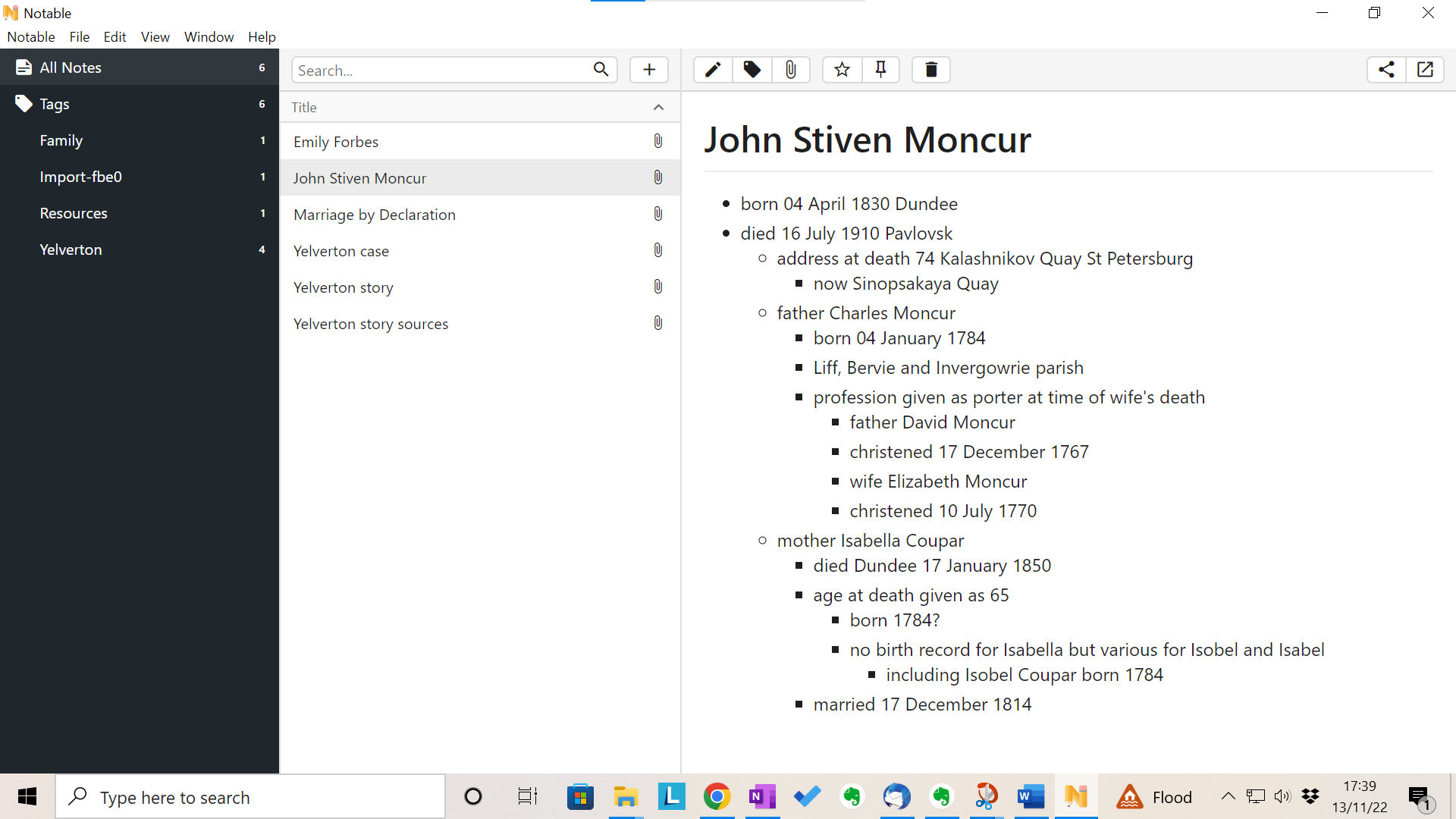
Task: Click the share note icon
Action: [x=1386, y=70]
